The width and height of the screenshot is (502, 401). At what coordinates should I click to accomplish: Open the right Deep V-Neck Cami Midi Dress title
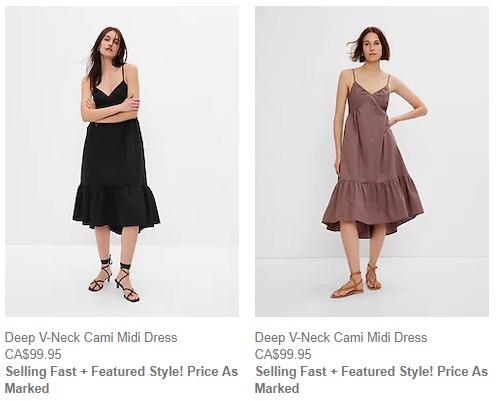tap(341, 337)
